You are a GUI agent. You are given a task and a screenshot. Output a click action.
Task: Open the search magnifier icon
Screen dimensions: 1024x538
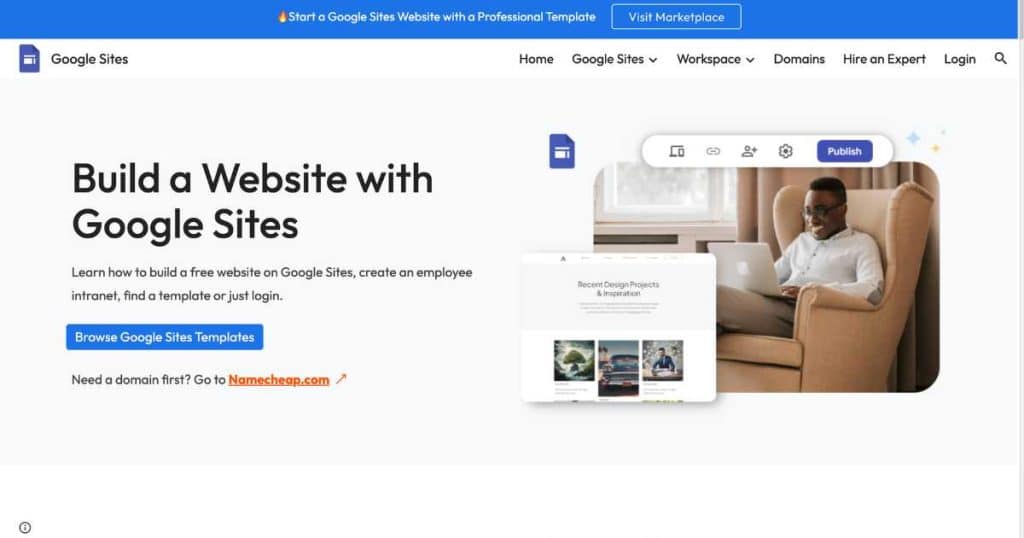(x=1000, y=59)
